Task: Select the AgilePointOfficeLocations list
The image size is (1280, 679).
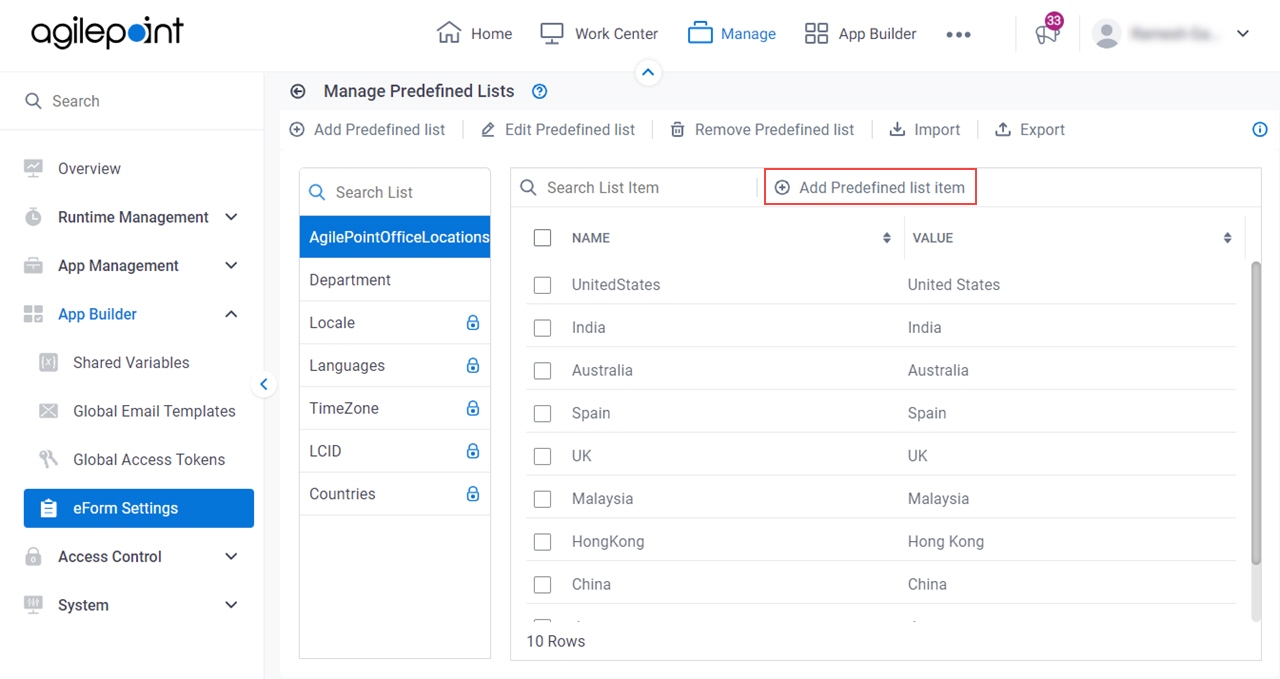Action: click(x=395, y=237)
